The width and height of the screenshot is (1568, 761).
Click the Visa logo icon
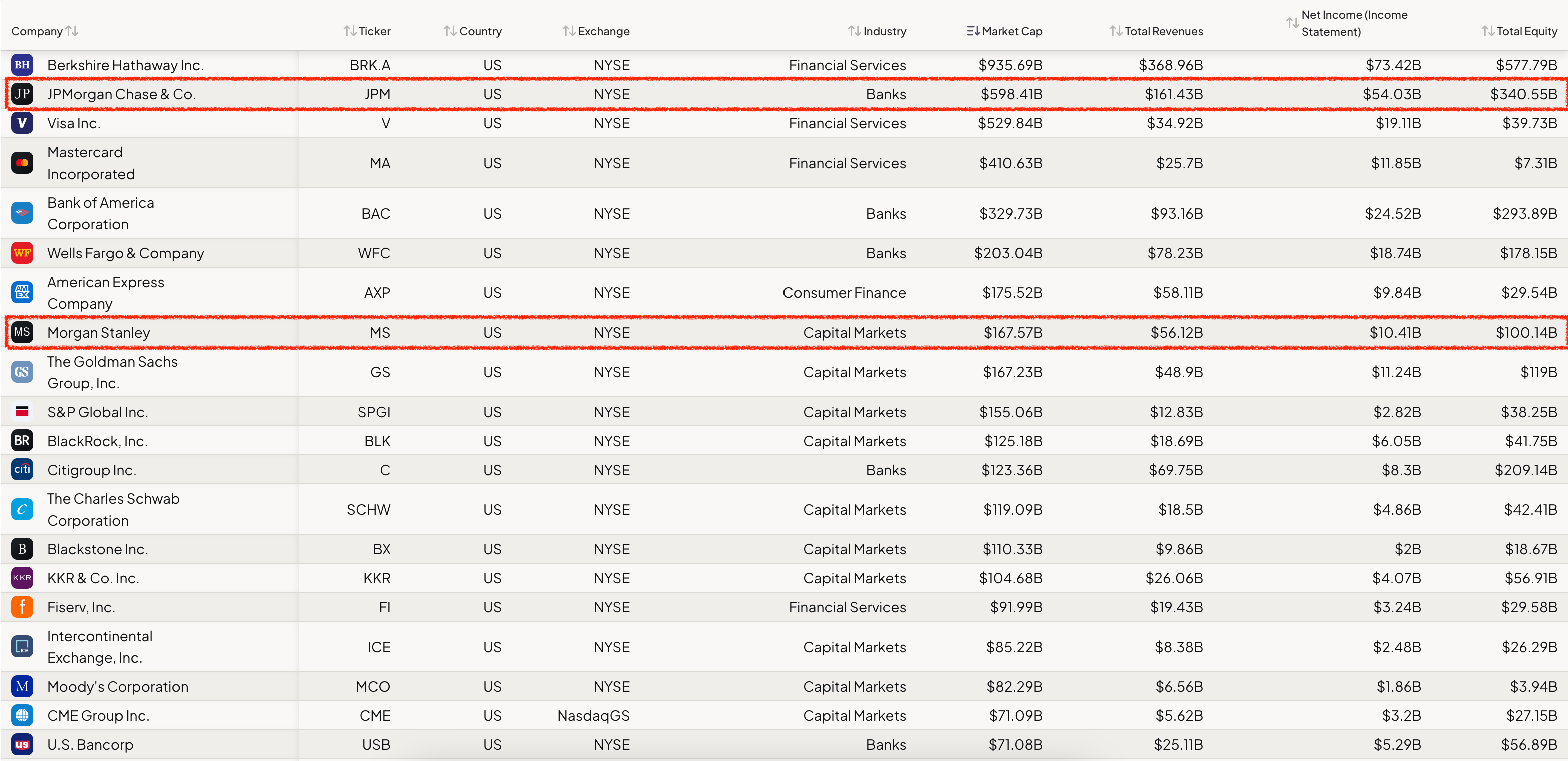pos(22,123)
